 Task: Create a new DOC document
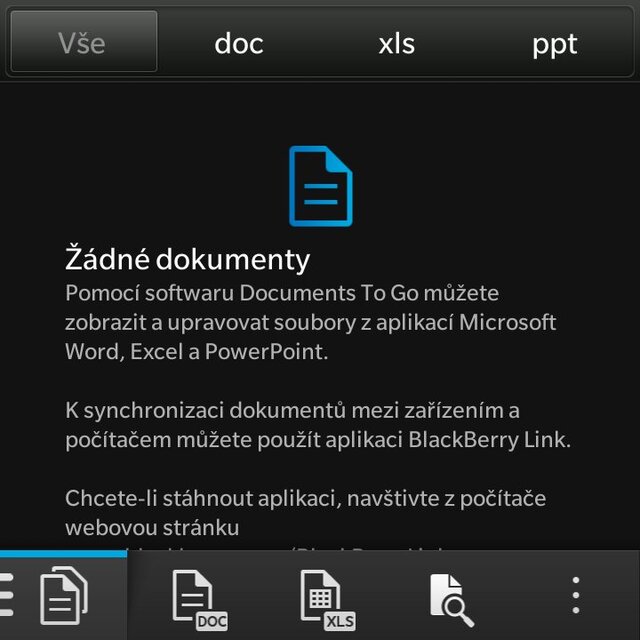(x=200, y=600)
